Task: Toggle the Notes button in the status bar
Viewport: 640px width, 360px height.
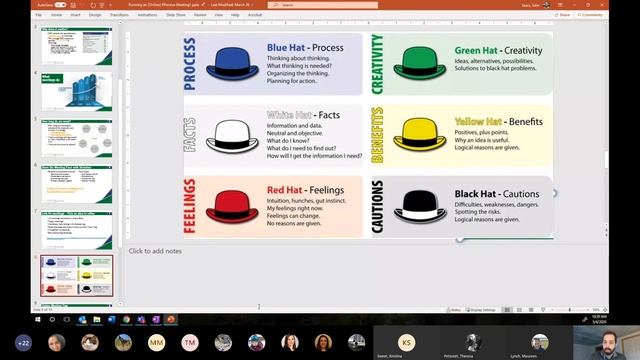Action: tap(453, 310)
